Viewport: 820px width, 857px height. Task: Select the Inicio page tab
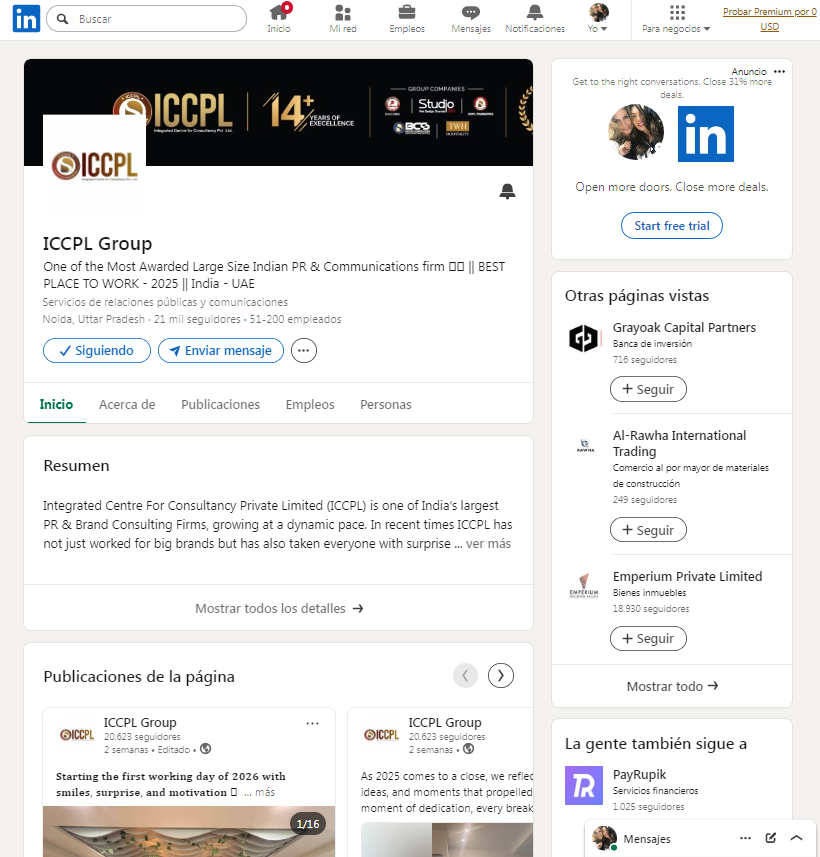pos(56,404)
